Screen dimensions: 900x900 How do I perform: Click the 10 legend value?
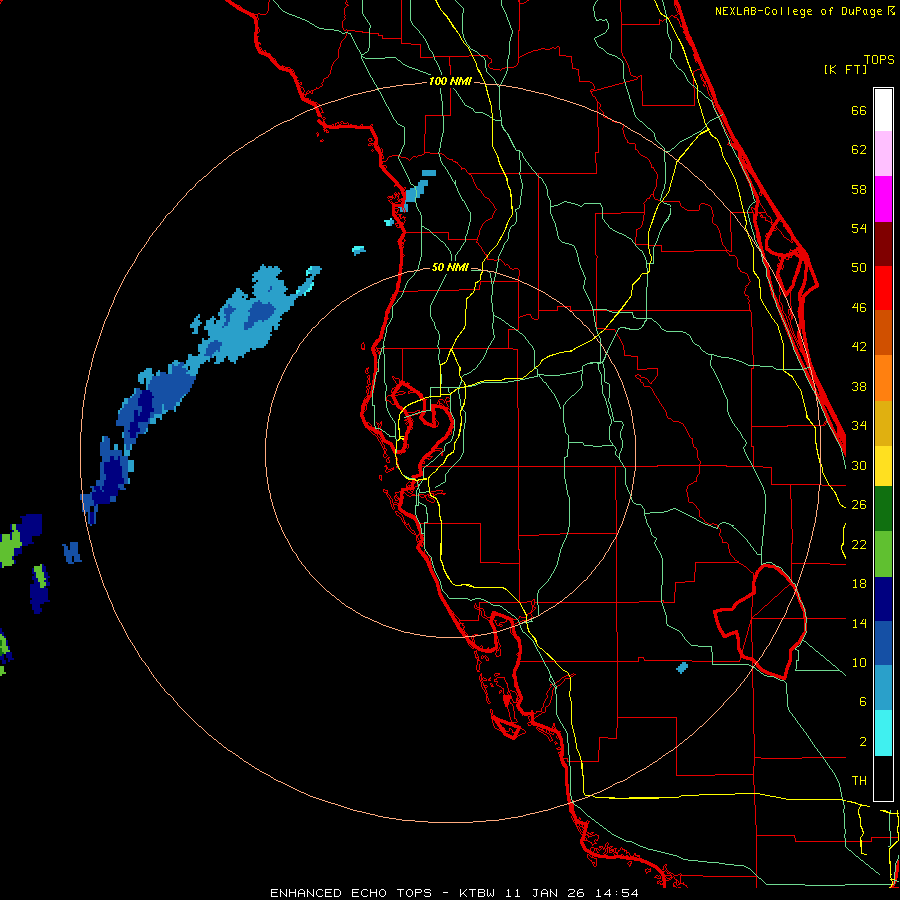[x=859, y=662]
